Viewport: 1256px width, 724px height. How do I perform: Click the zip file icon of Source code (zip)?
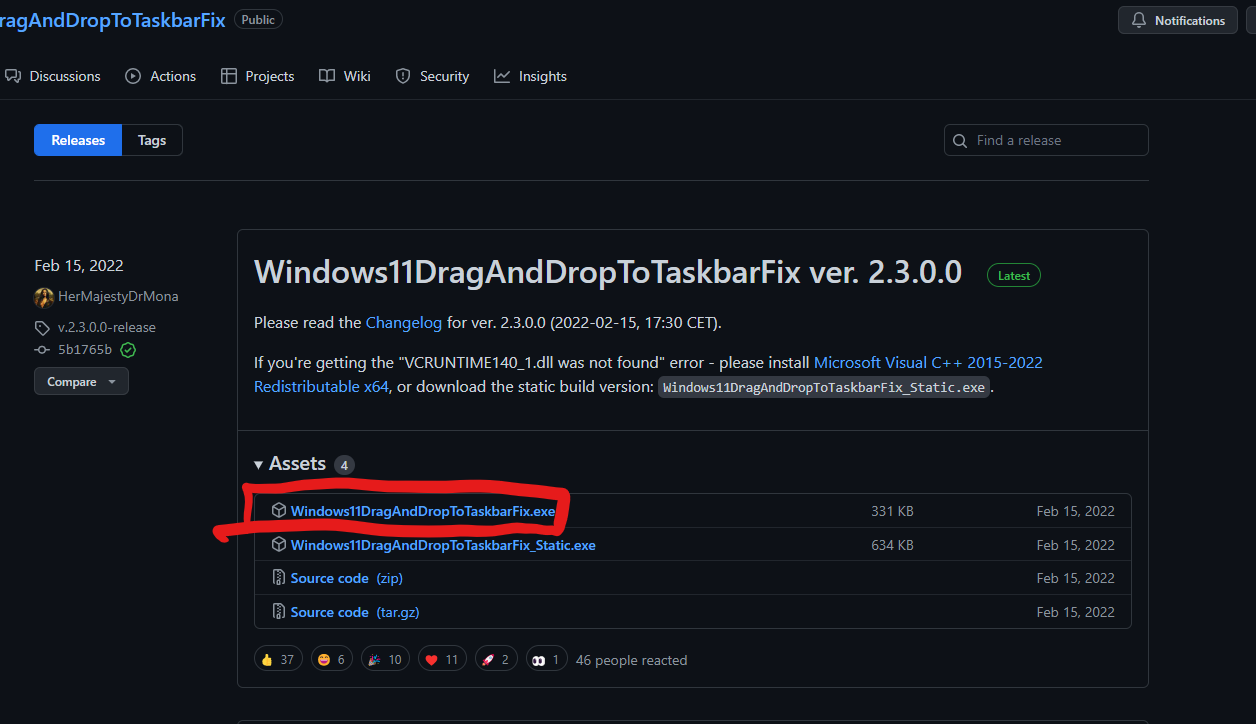(279, 578)
